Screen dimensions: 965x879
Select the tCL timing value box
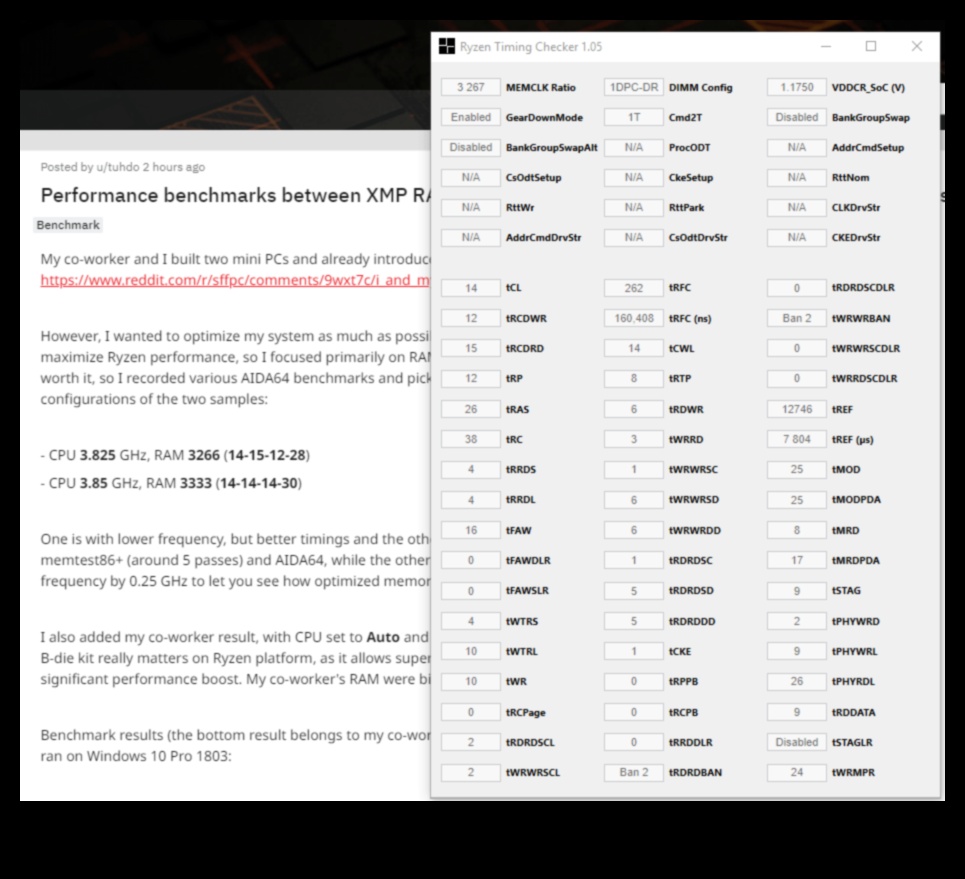(x=470, y=288)
